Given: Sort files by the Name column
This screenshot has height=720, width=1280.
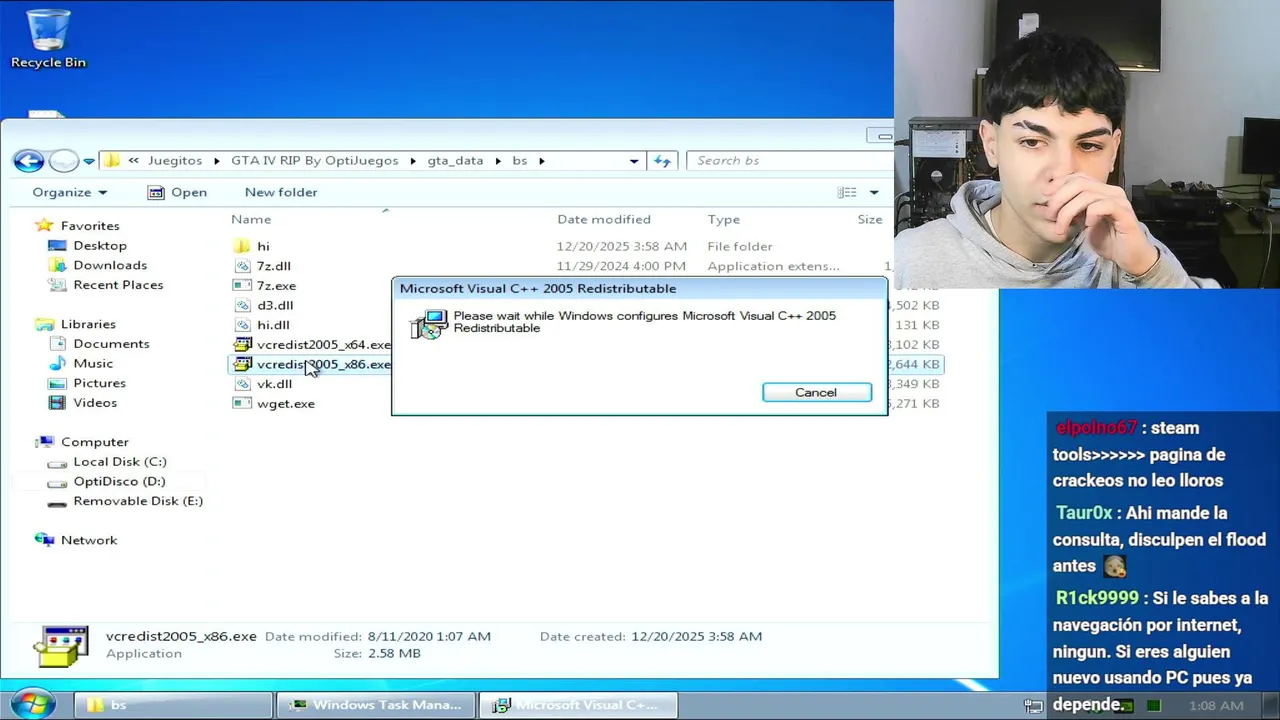Looking at the screenshot, I should click(251, 219).
